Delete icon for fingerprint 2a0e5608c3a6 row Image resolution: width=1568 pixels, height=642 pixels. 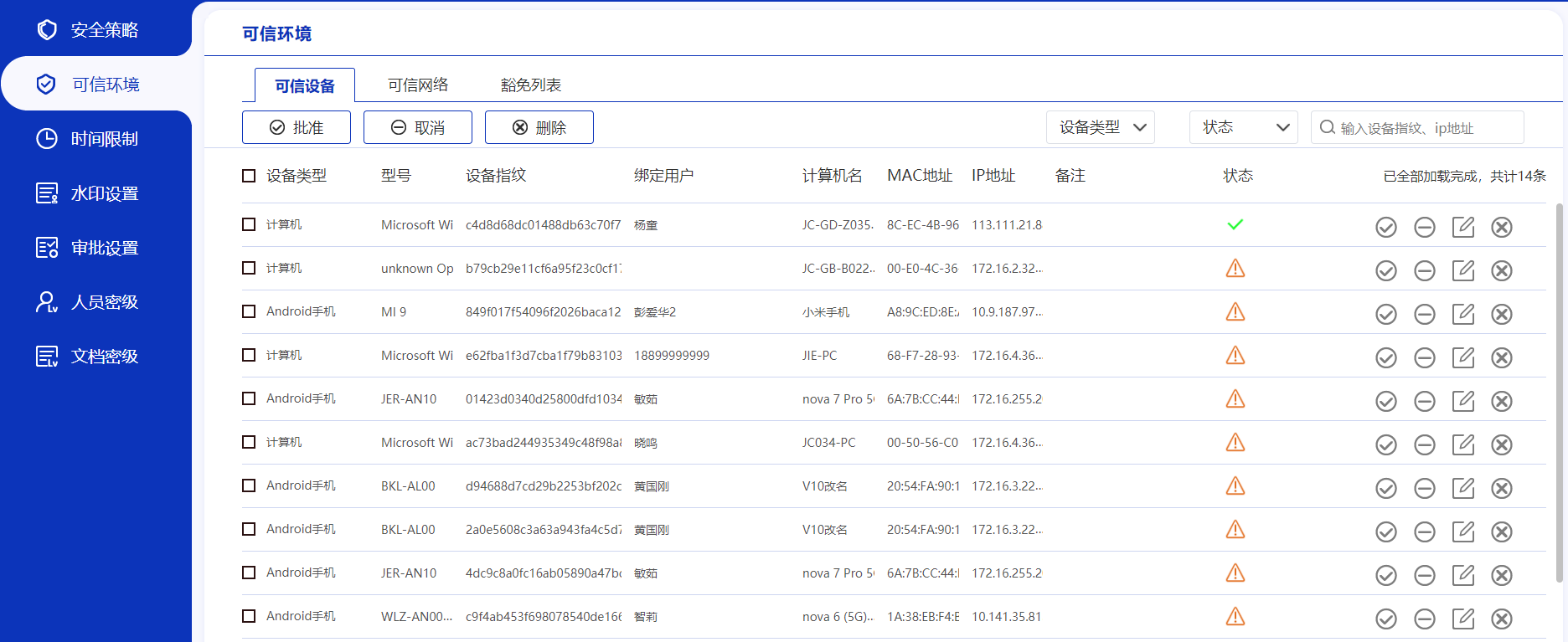pos(1502,532)
